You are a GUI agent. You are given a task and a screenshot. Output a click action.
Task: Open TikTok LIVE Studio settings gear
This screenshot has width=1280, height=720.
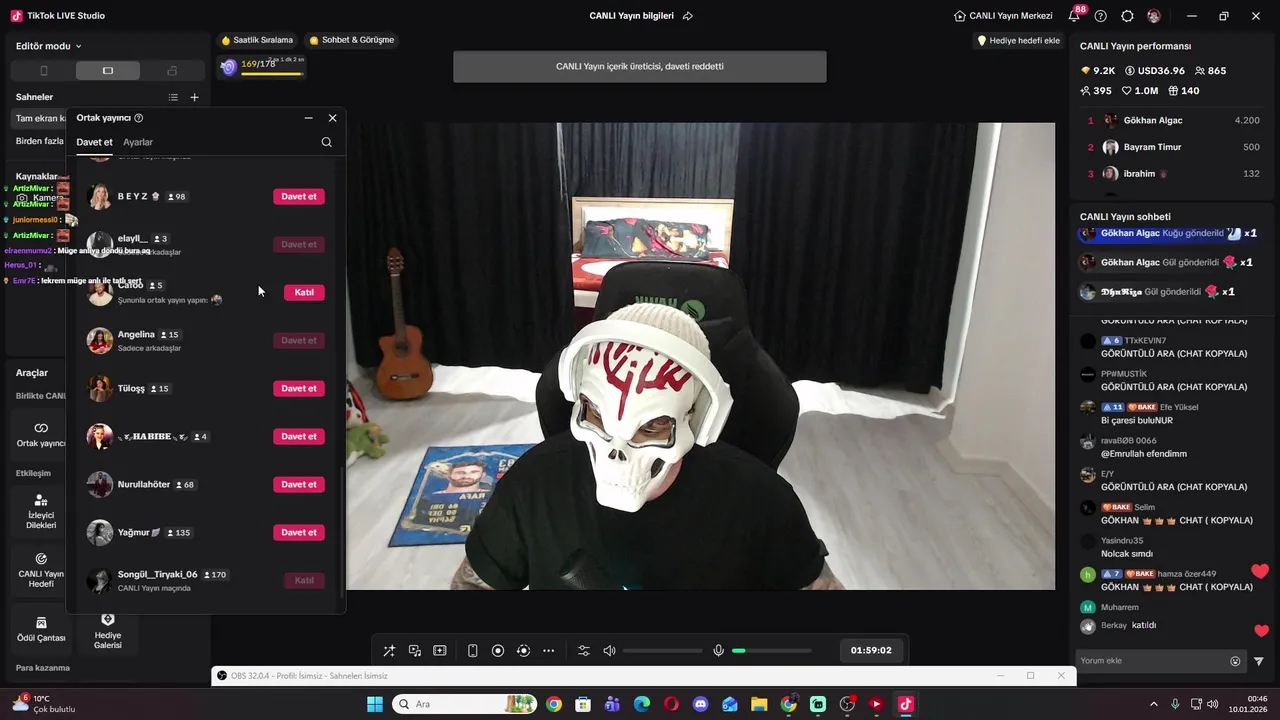tap(1128, 16)
